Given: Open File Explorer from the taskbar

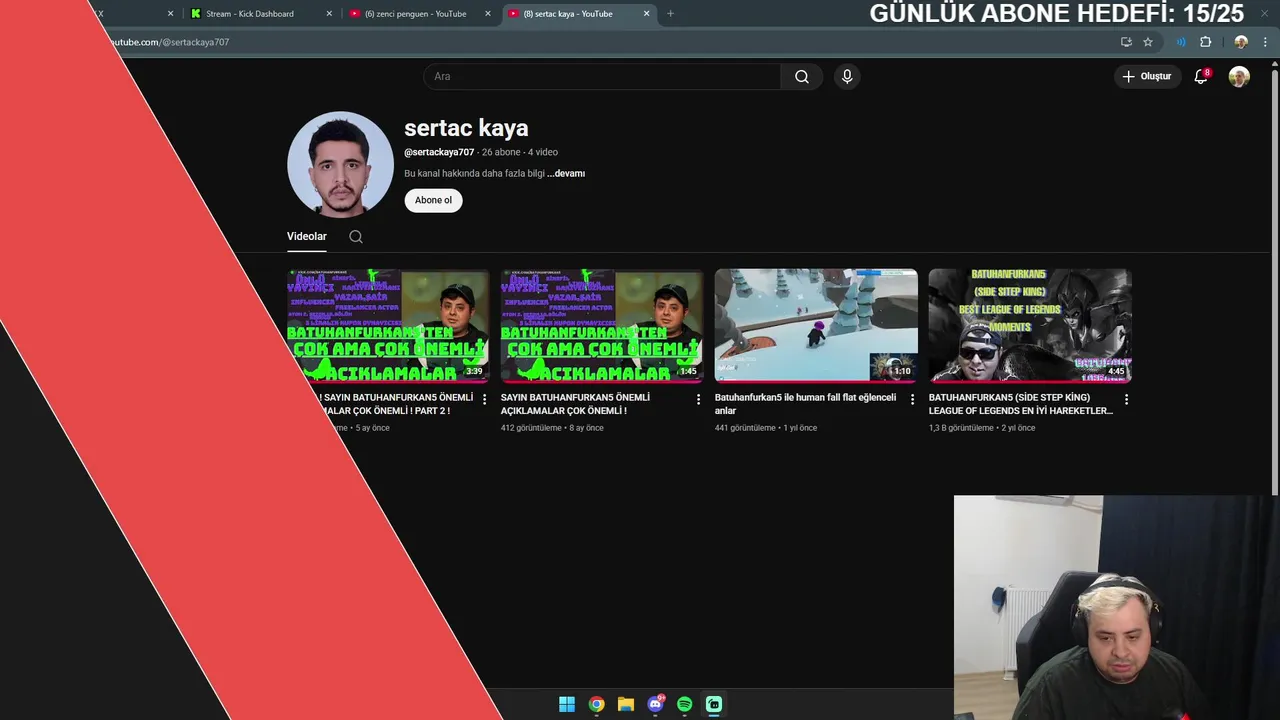Looking at the screenshot, I should (625, 704).
